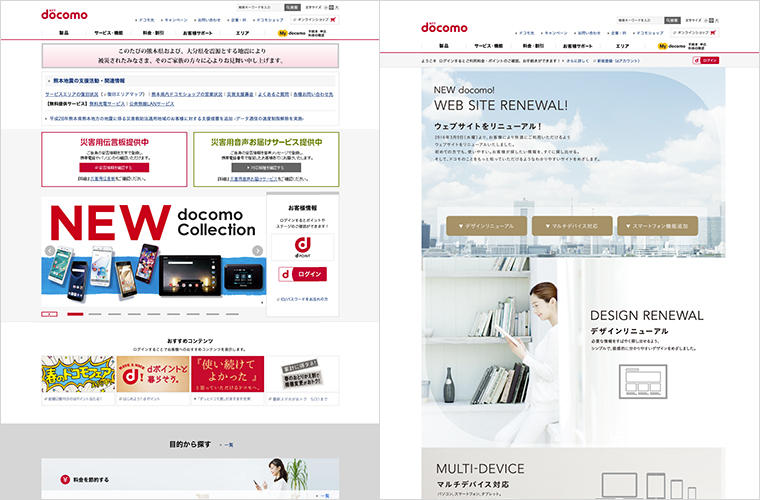Click the red yen icon beside 料金を節約する
This screenshot has width=760, height=500.
(65, 479)
